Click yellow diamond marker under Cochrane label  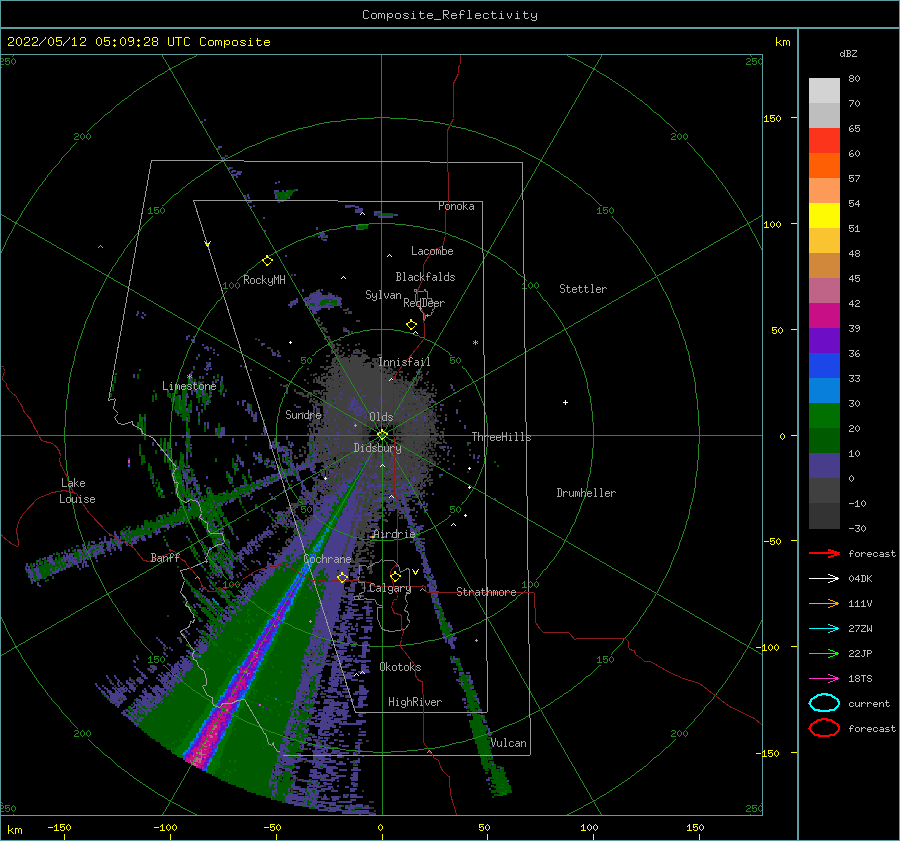click(342, 577)
